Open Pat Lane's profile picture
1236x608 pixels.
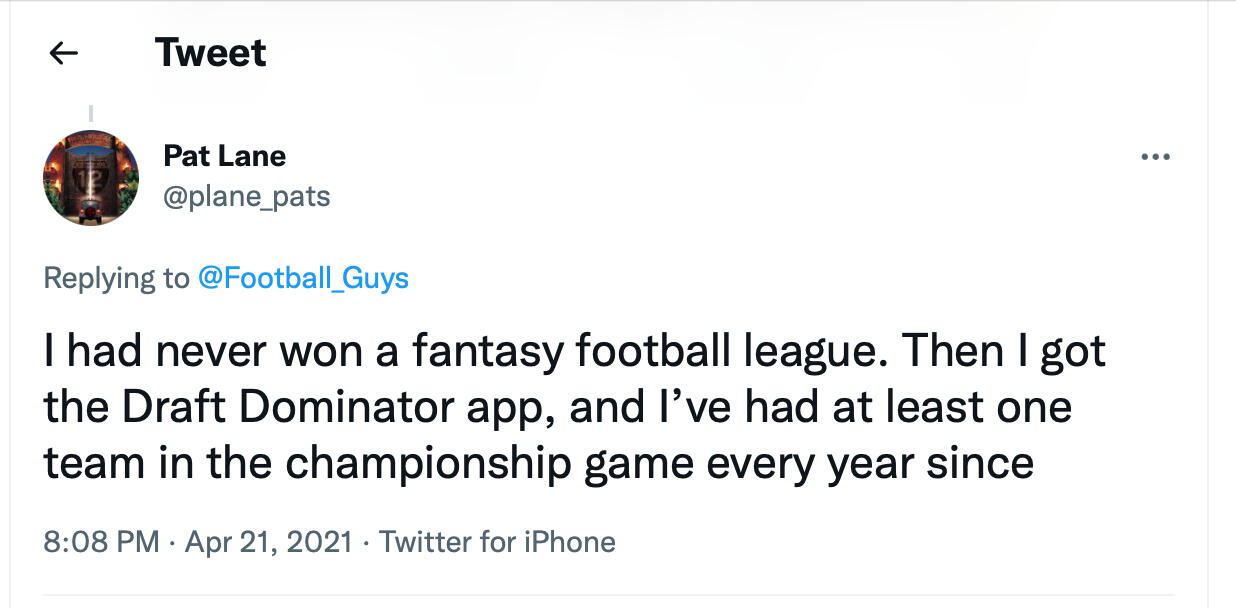point(91,178)
